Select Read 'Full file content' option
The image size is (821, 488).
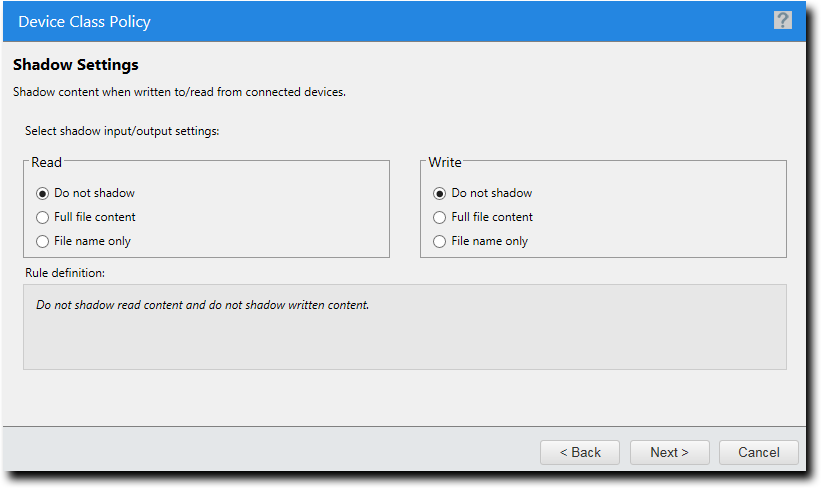[42, 217]
